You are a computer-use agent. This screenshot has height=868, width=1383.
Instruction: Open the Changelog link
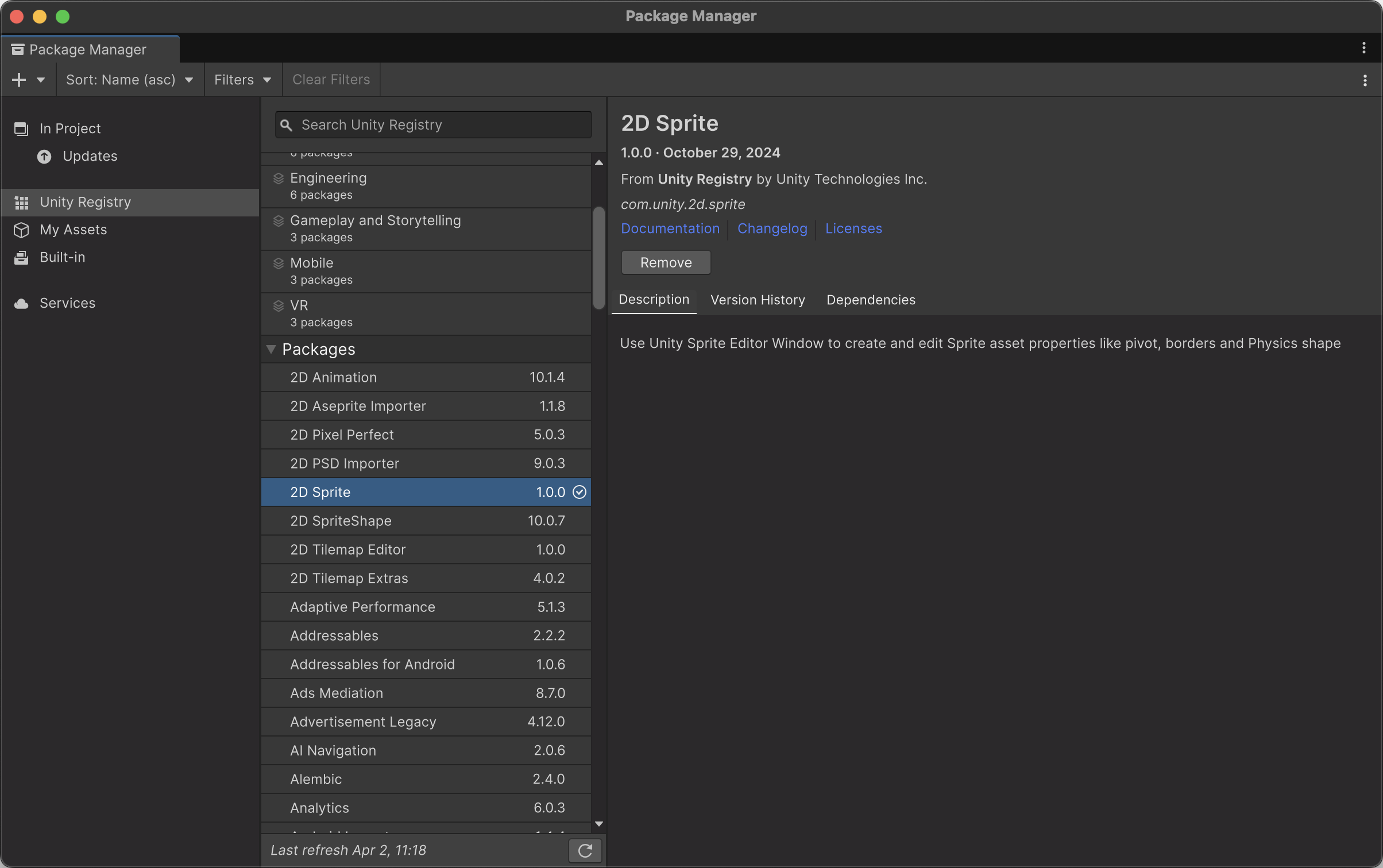pos(772,228)
